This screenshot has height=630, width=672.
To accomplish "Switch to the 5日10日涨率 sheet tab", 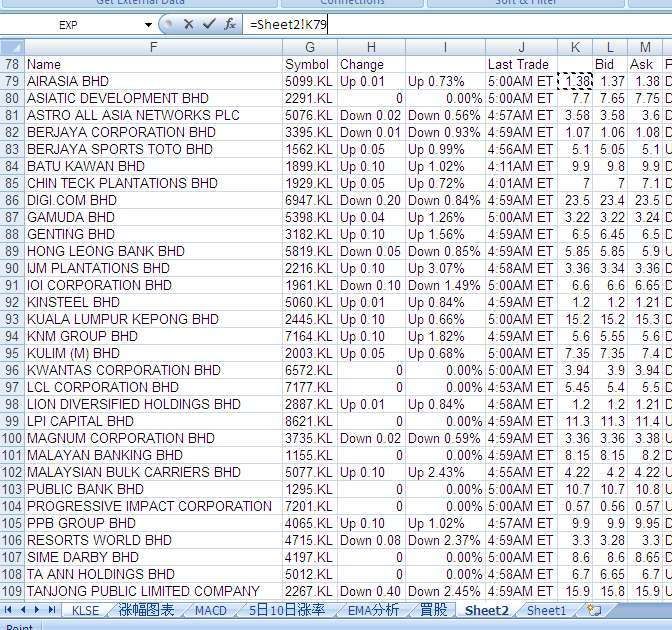I will click(287, 610).
